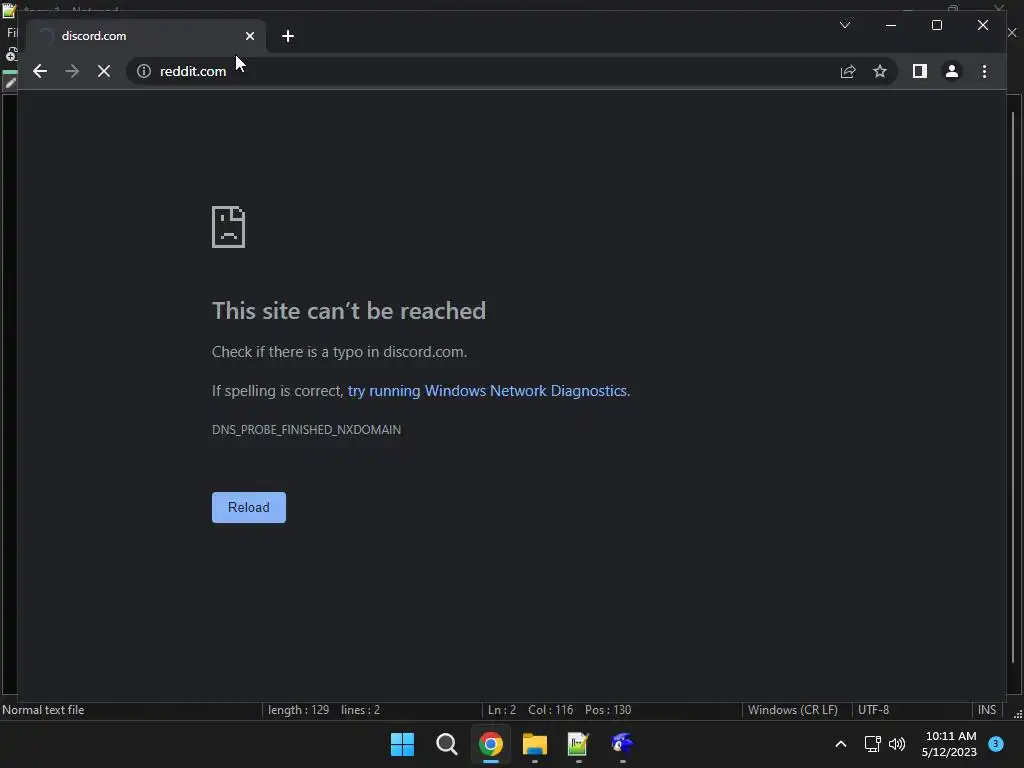Toggle INS mode in Notepad++ status bar
The height and width of the screenshot is (768, 1024).
click(987, 710)
